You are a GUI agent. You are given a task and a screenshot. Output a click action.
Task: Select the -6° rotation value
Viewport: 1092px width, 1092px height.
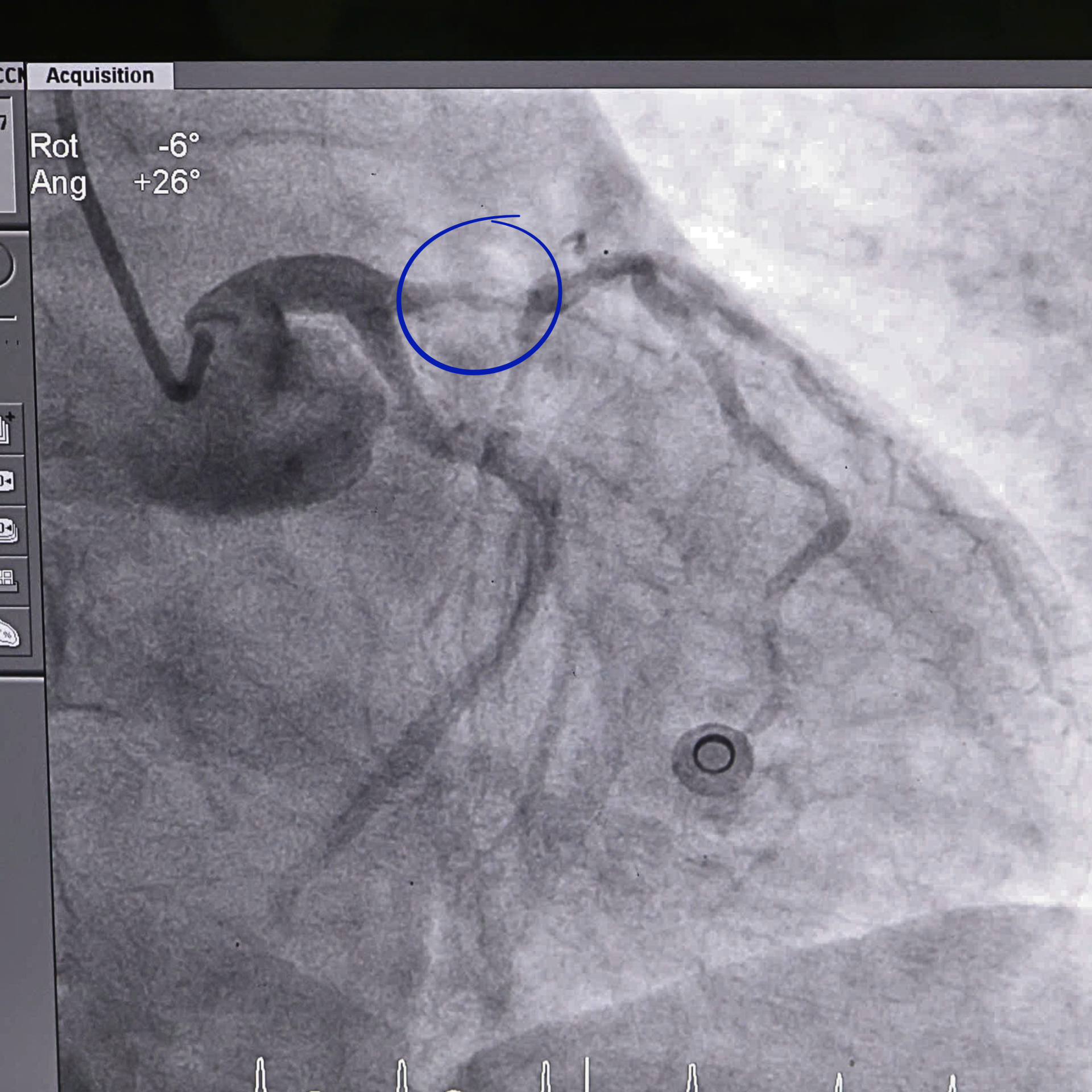point(179,146)
